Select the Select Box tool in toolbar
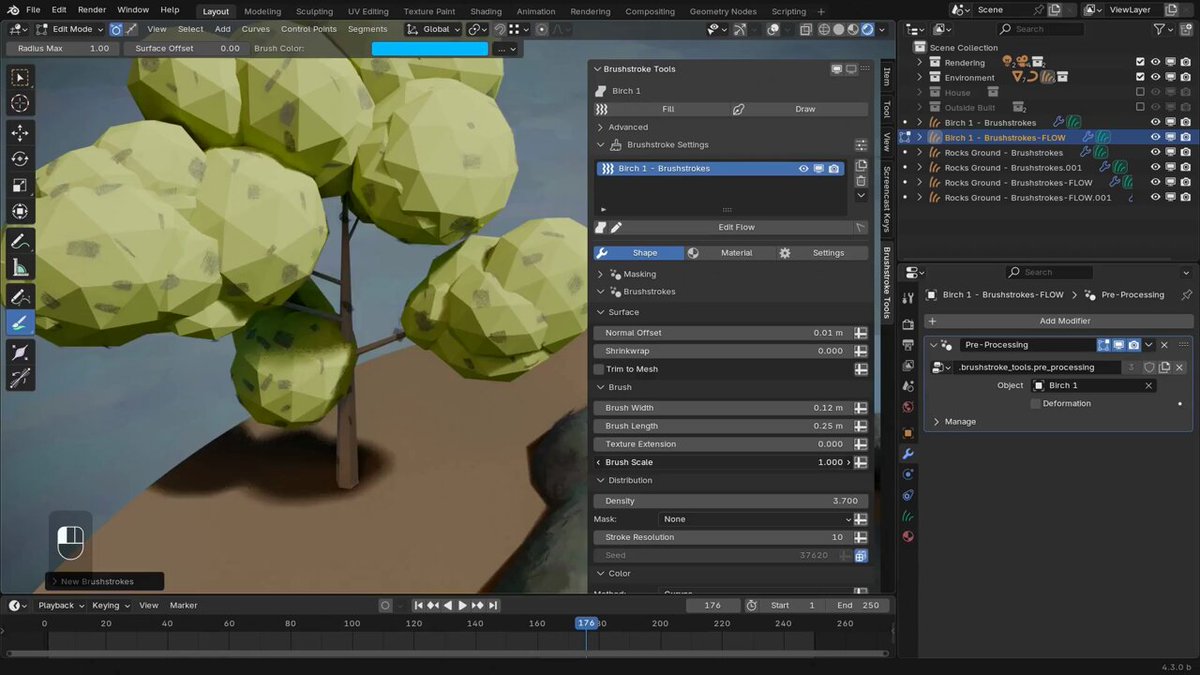The height and width of the screenshot is (675, 1200). click(20, 78)
